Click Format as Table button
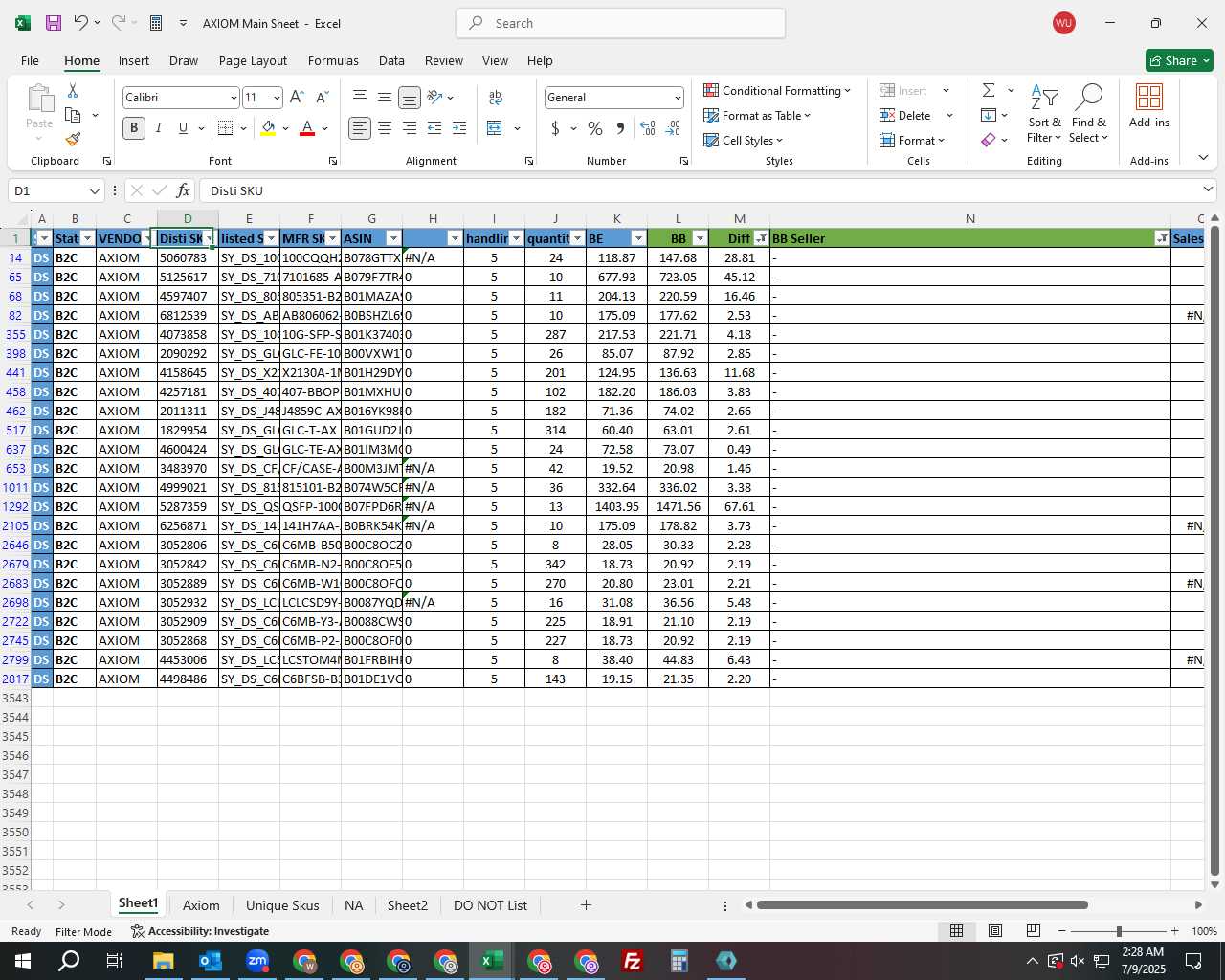The width and height of the screenshot is (1225, 980). [757, 115]
